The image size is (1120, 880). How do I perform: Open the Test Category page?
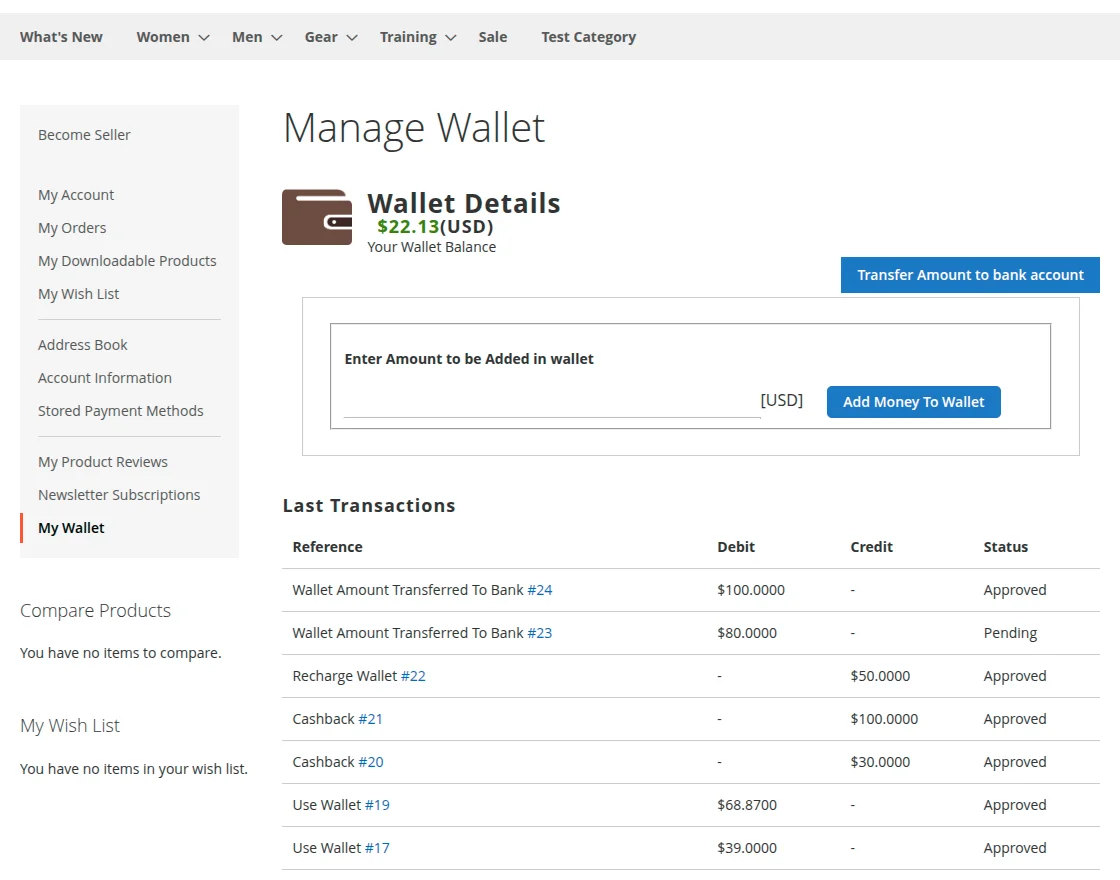[x=588, y=36]
